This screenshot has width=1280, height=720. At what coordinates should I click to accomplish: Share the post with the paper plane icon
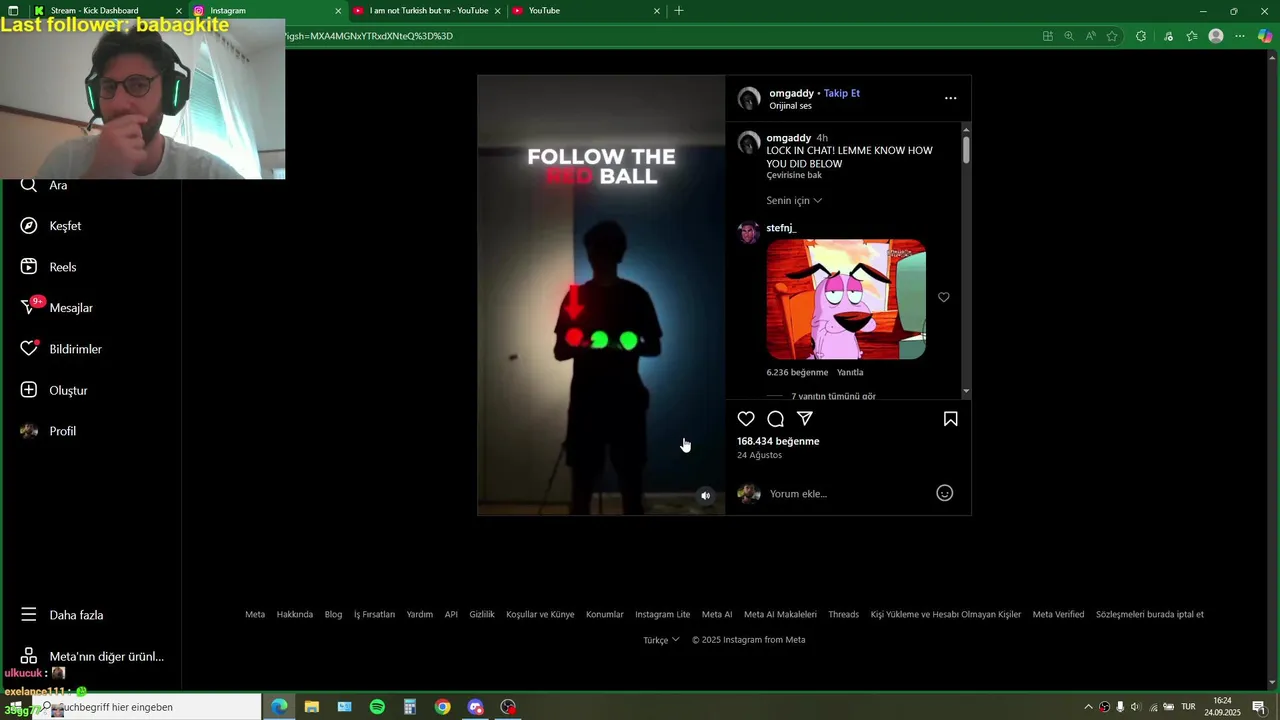805,419
